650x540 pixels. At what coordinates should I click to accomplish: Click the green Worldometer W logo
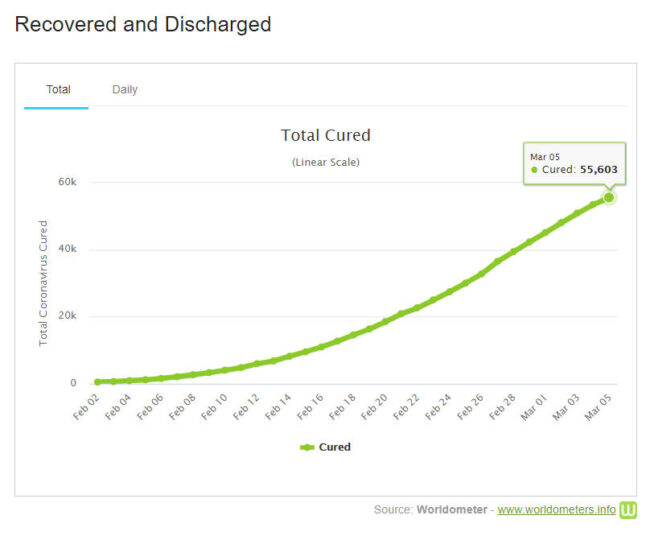pyautogui.click(x=628, y=510)
